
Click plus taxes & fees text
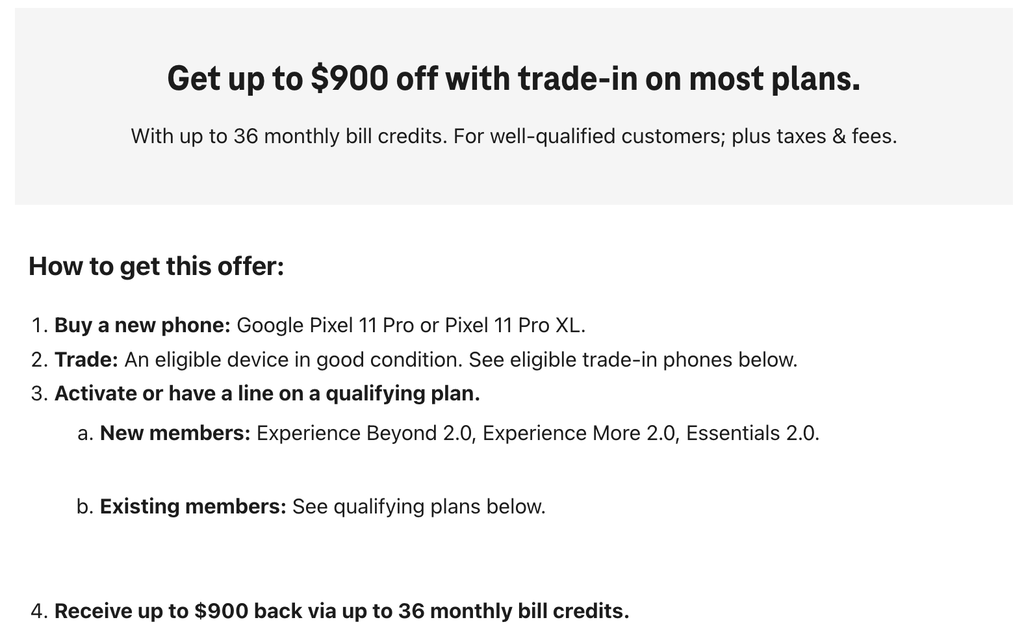[814, 136]
